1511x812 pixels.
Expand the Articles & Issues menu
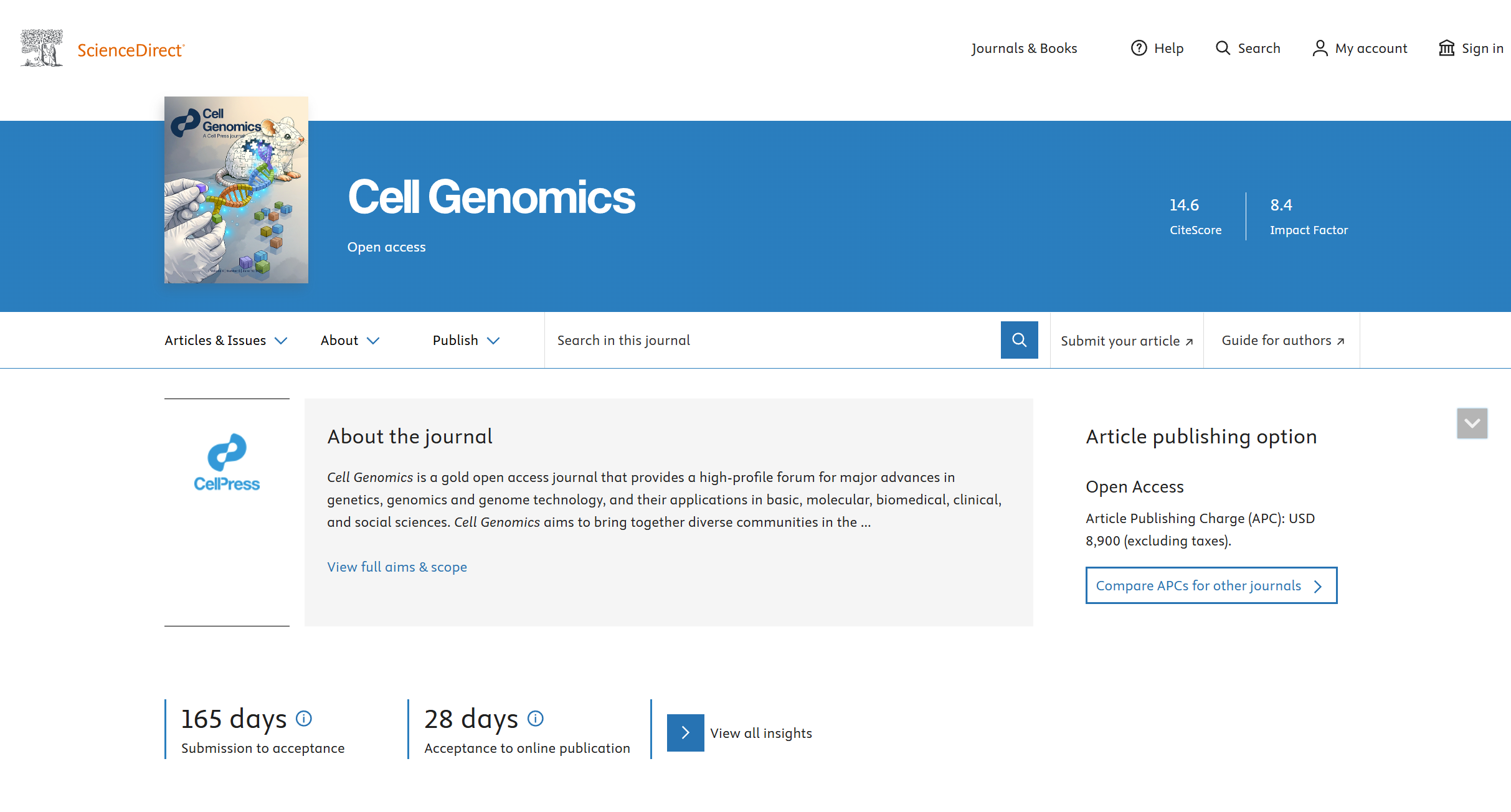(226, 340)
